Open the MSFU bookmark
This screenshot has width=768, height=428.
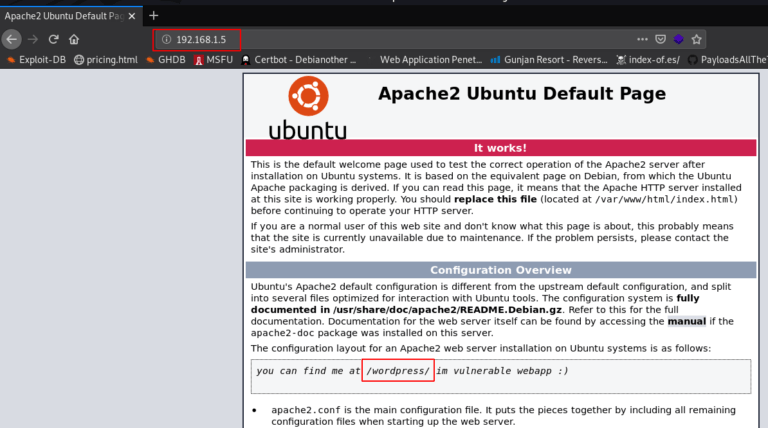click(x=213, y=60)
